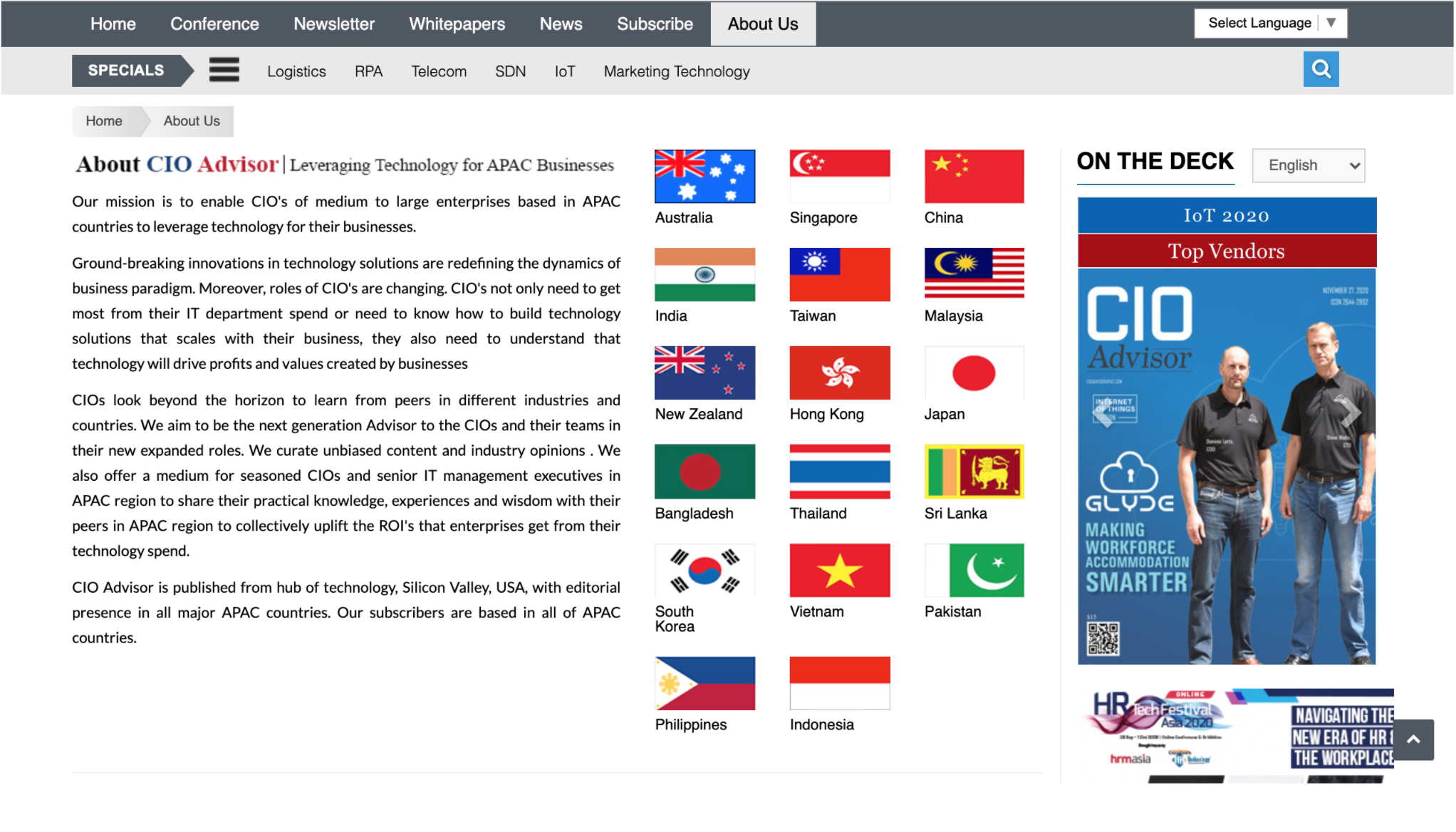
Task: Click the ON THE DECK heading
Action: 1155,162
